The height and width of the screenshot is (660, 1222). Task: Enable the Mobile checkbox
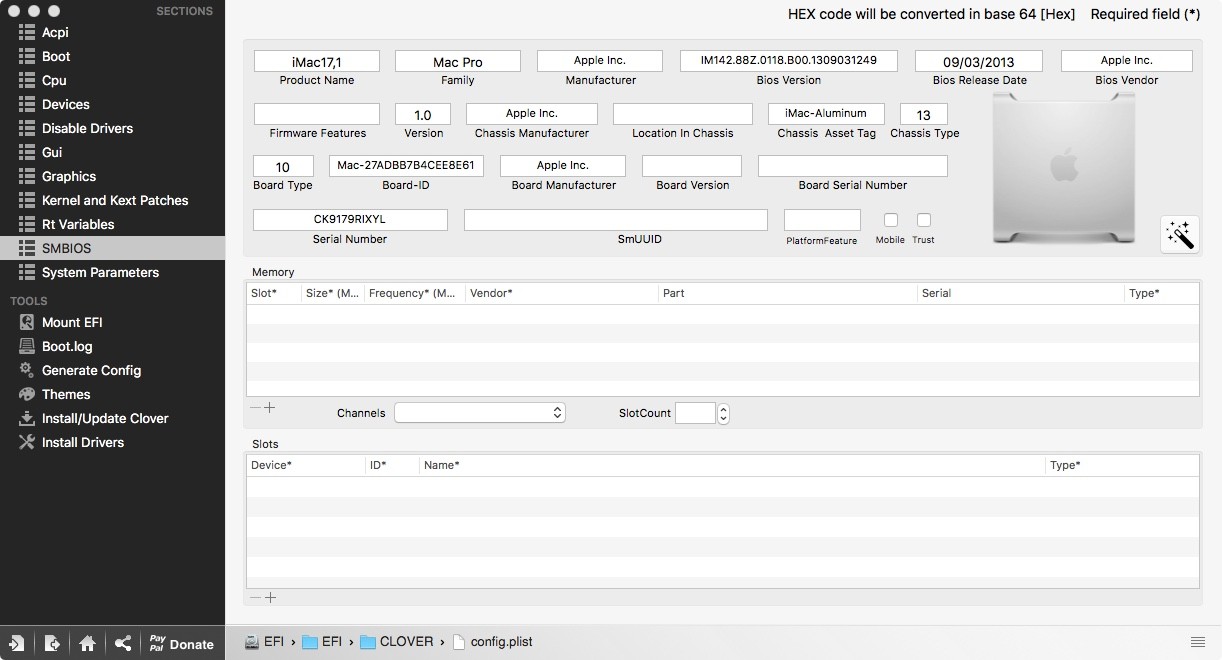click(x=890, y=220)
